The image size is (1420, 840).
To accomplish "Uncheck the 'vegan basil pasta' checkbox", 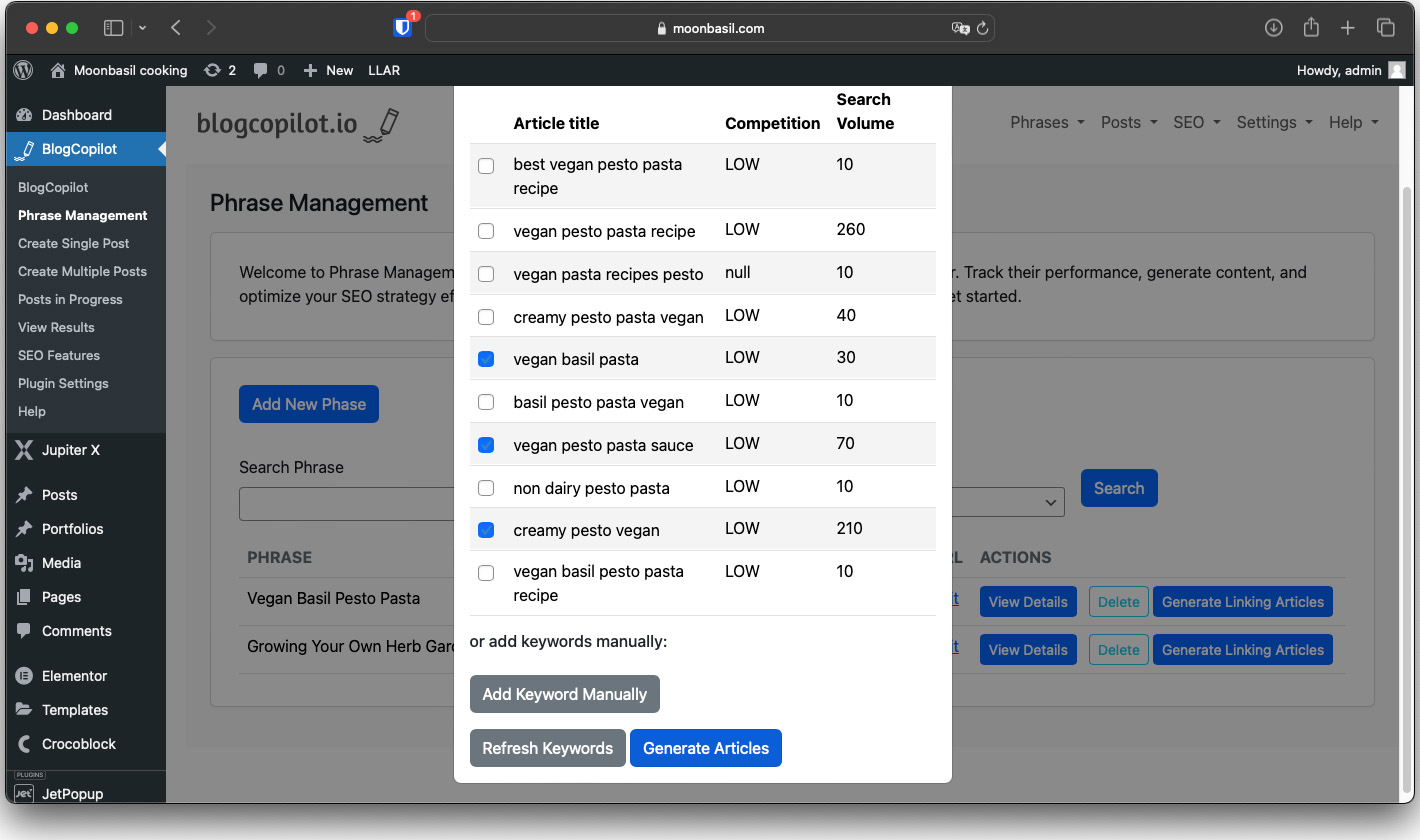I will 486,359.
